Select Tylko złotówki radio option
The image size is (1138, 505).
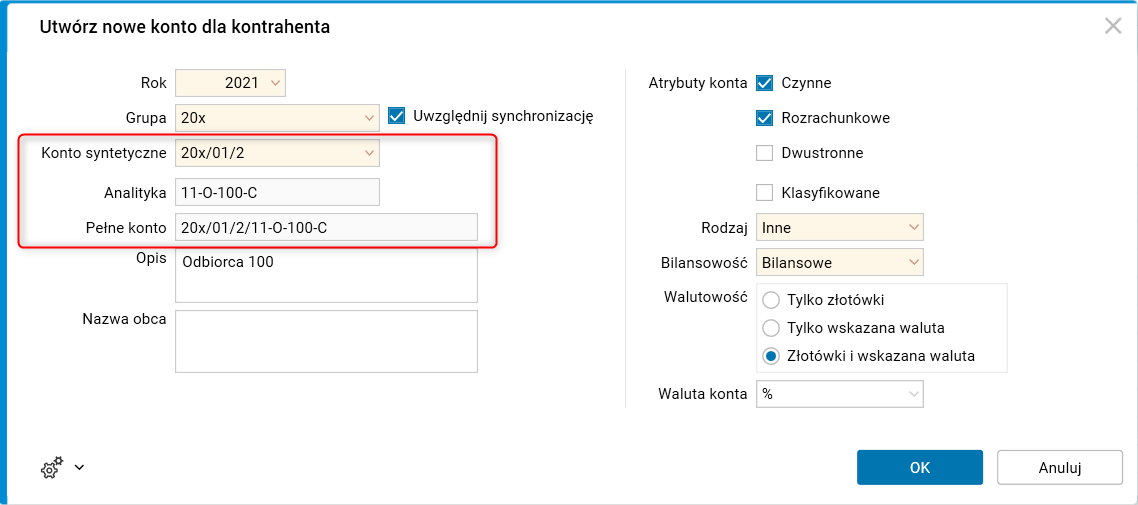pyautogui.click(x=771, y=300)
